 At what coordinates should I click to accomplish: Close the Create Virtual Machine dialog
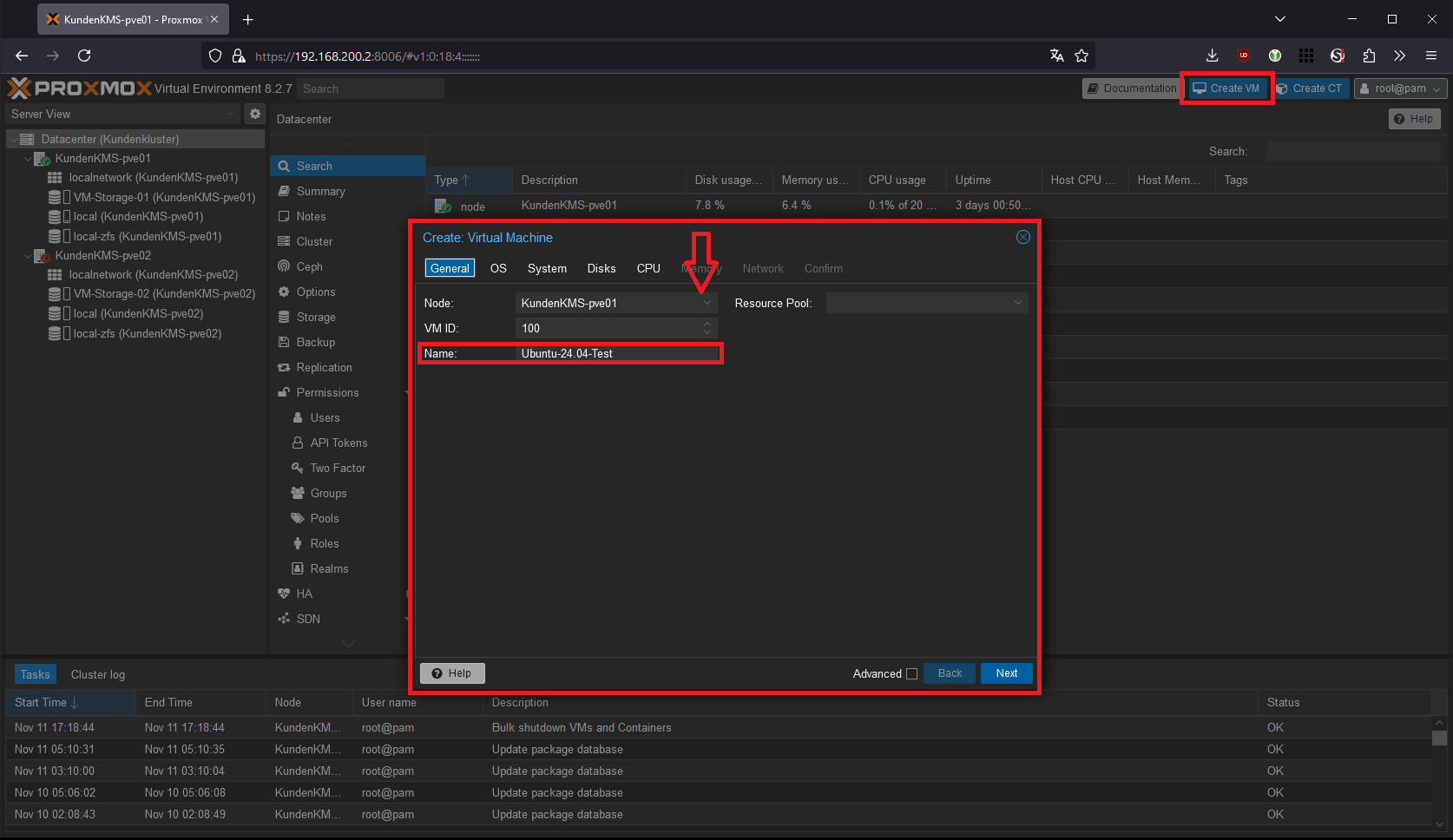coord(1023,237)
